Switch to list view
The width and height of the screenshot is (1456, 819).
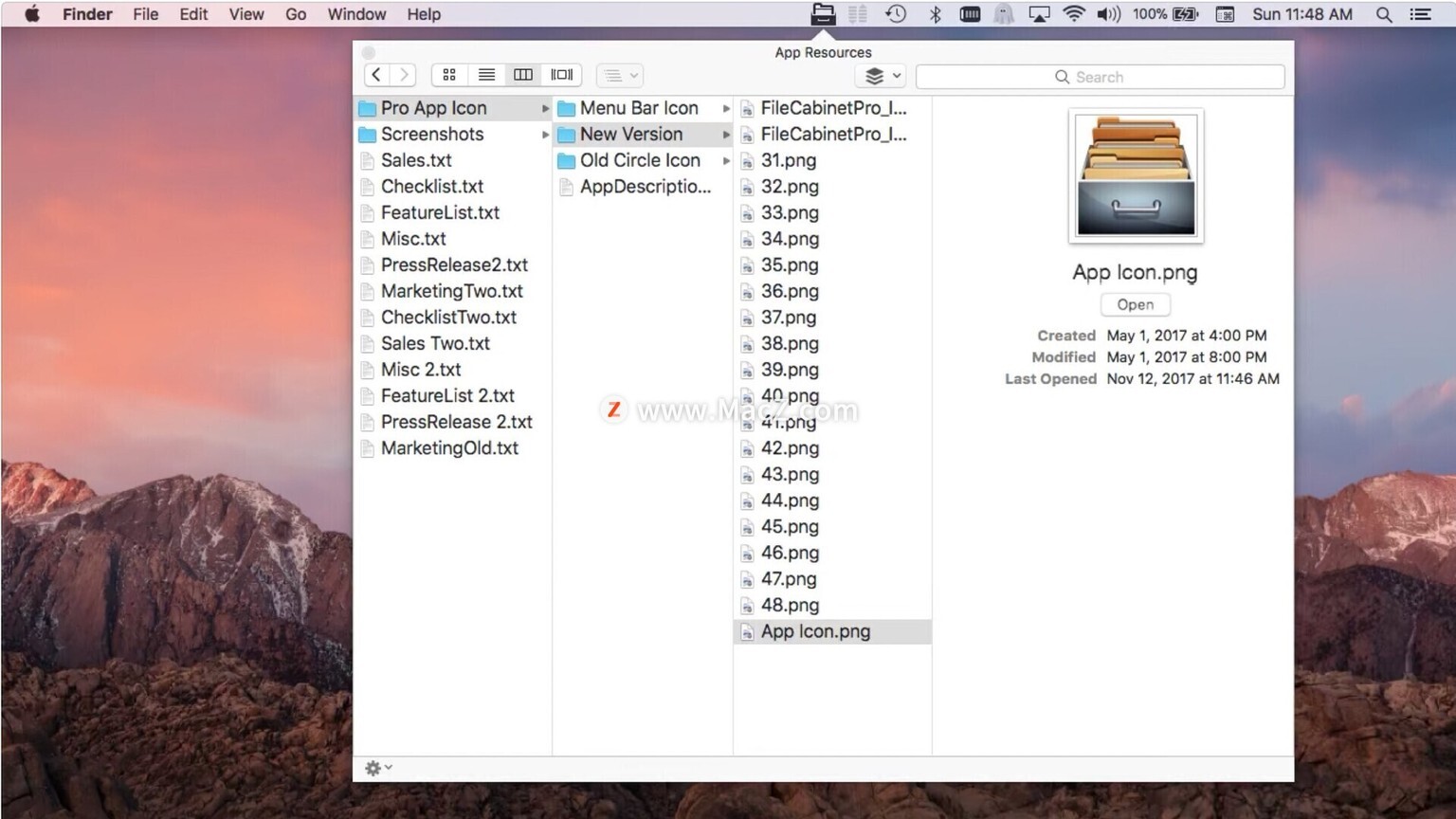(486, 75)
